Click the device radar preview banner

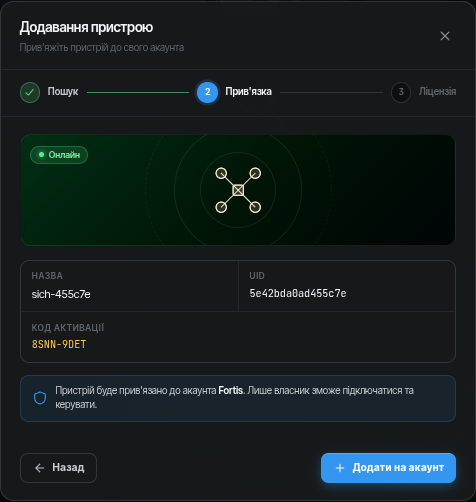click(x=238, y=190)
